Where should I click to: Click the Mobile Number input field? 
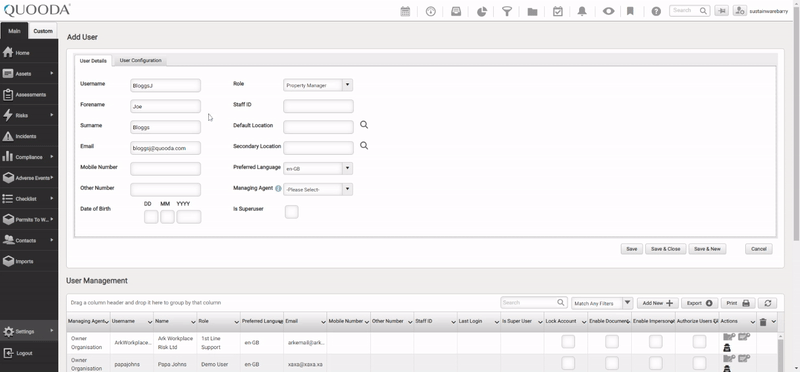tap(165, 168)
